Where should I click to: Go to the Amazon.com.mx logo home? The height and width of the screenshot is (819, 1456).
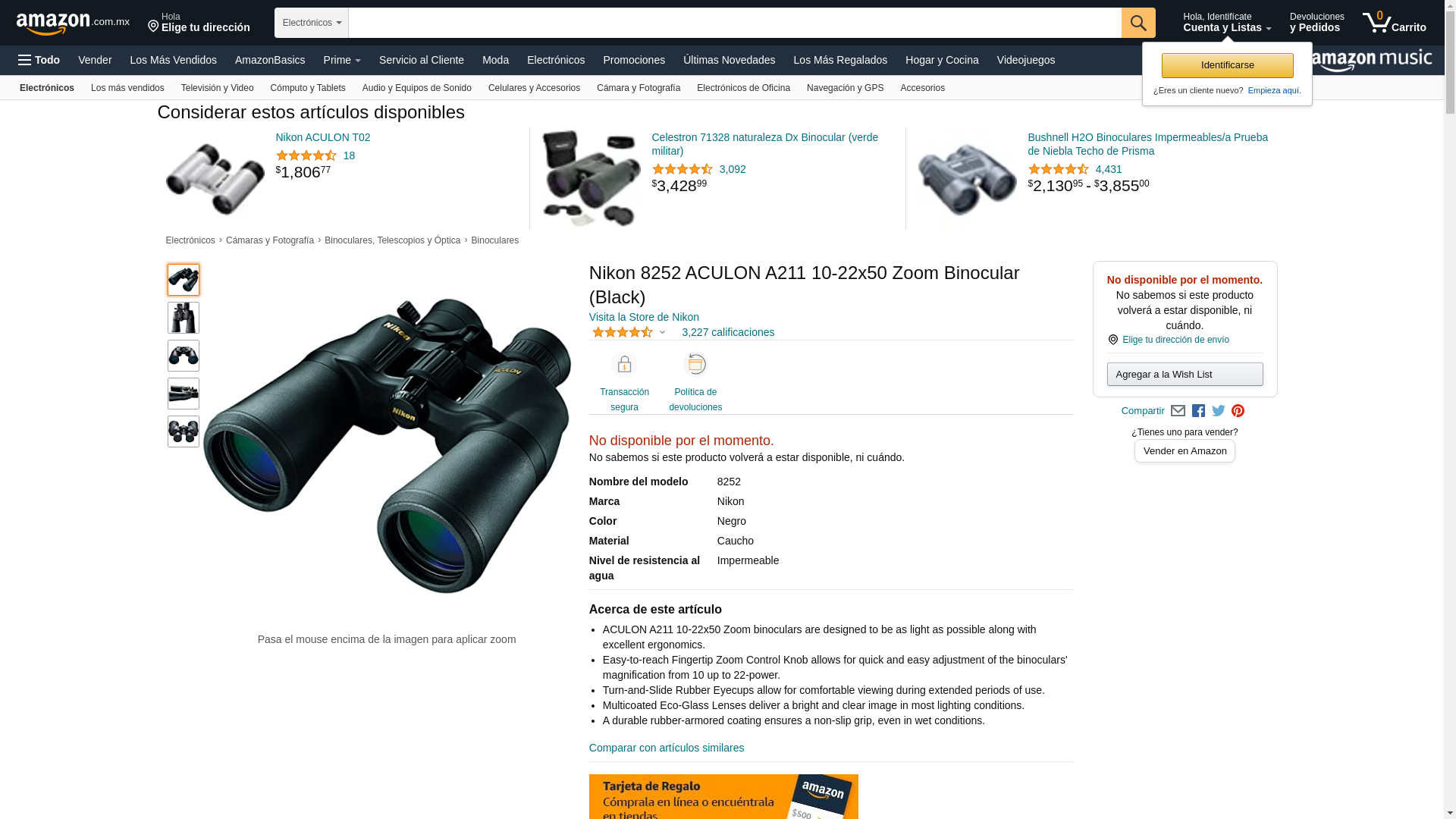click(x=73, y=24)
